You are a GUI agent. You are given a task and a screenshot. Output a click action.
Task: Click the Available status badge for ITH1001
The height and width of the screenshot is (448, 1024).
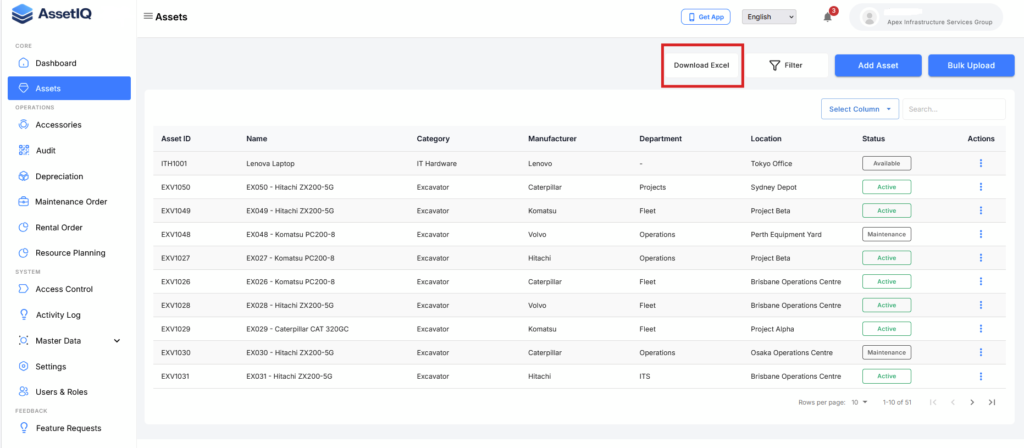[886, 163]
